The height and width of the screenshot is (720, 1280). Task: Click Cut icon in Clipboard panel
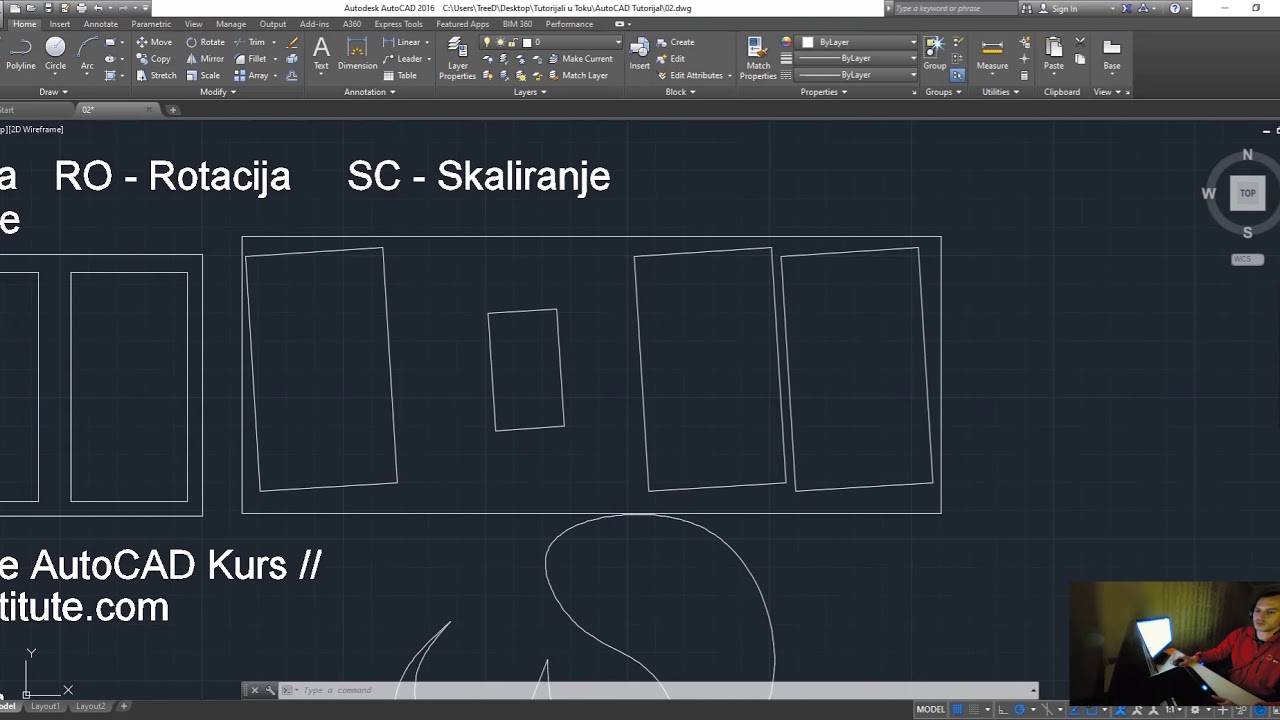coord(1080,42)
